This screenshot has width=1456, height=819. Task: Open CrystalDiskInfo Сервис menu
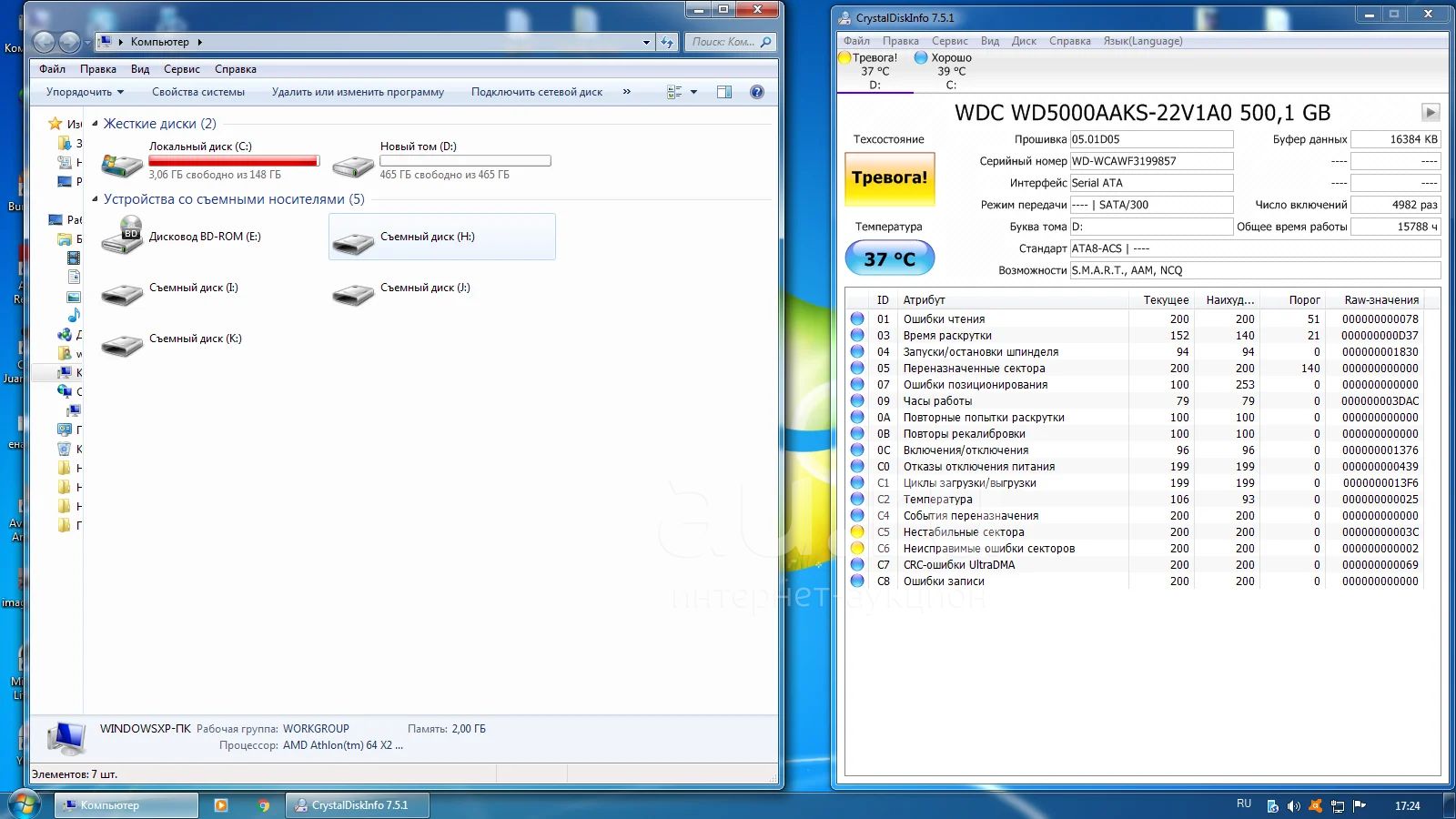coord(950,41)
